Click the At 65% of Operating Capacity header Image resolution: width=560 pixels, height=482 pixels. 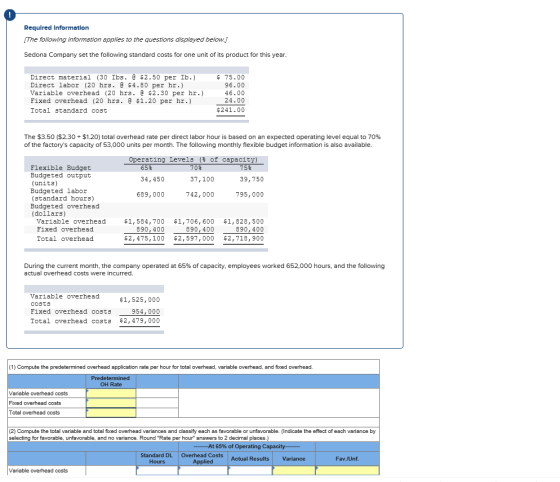pyautogui.click(x=247, y=446)
